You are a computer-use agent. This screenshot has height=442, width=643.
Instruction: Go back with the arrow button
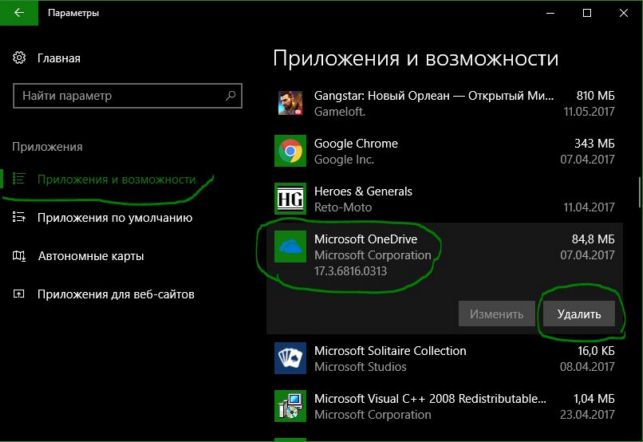click(x=19, y=13)
